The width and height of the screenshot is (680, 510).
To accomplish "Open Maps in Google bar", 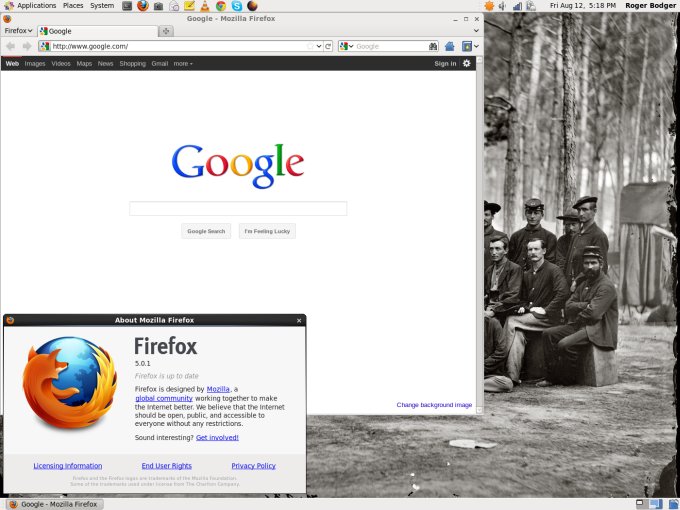I will pos(84,64).
